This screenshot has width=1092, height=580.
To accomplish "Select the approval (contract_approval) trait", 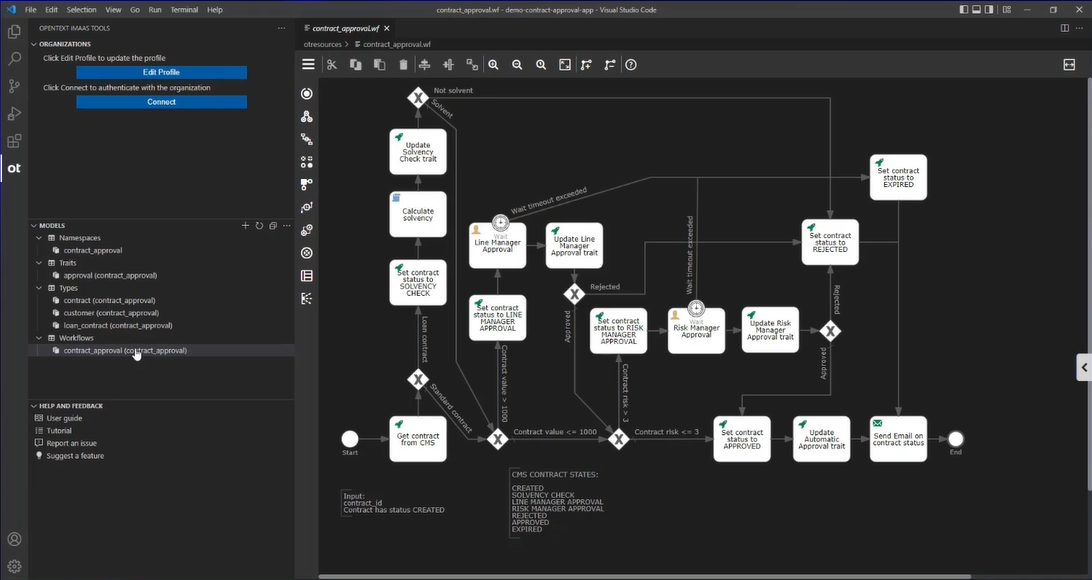I will pyautogui.click(x=110, y=276).
